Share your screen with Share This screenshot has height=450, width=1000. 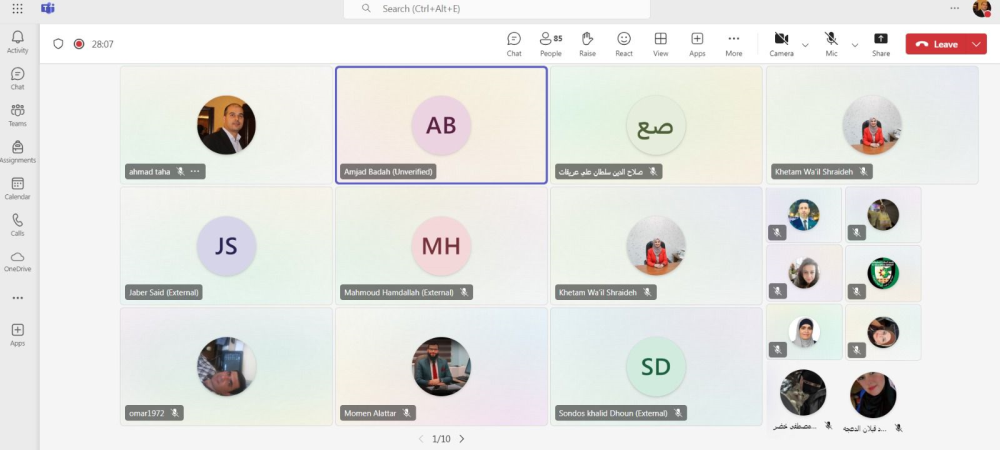tap(880, 43)
